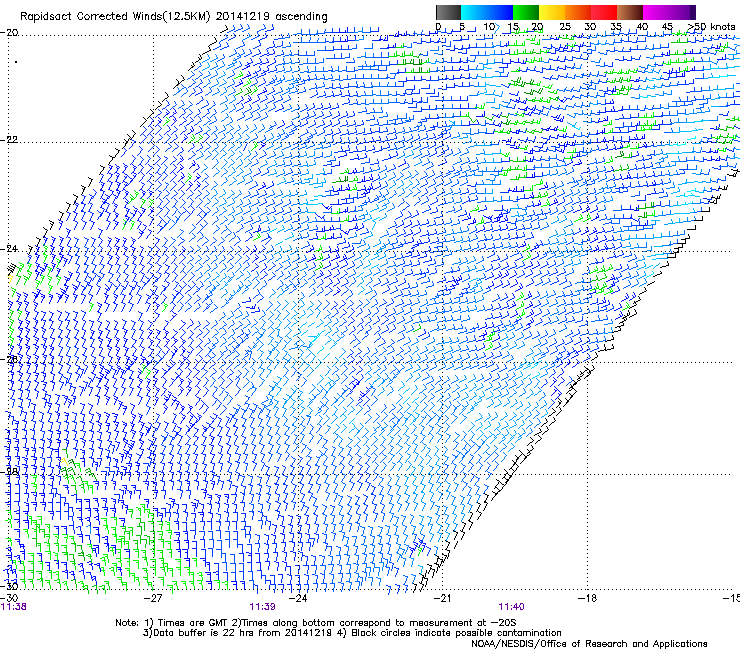Click the note 'Black circles indicate possible contamination'

(456, 633)
